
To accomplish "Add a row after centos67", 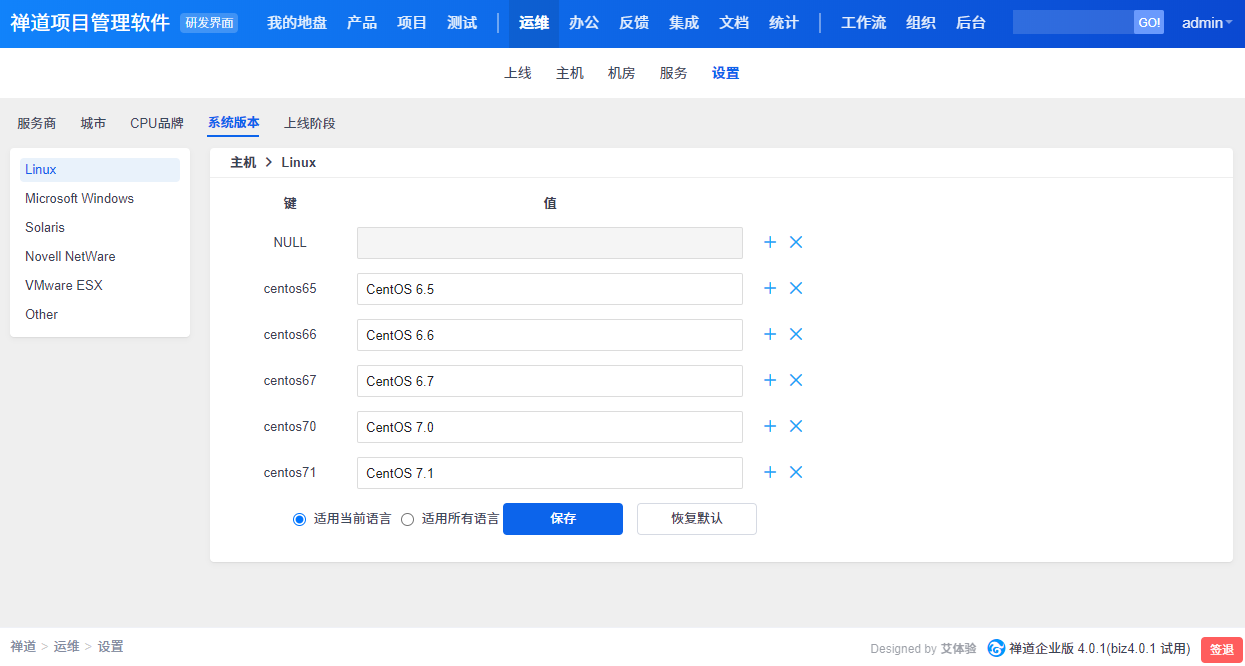I will pyautogui.click(x=770, y=380).
